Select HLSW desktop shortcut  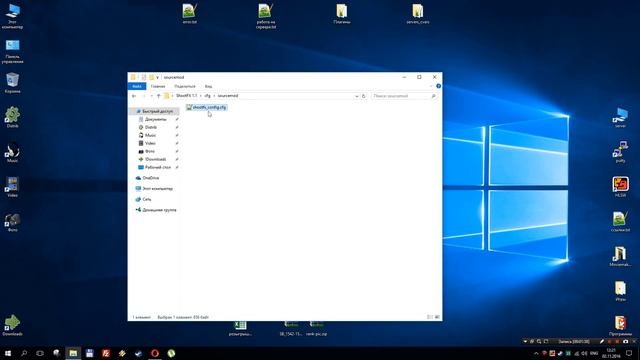(x=620, y=187)
